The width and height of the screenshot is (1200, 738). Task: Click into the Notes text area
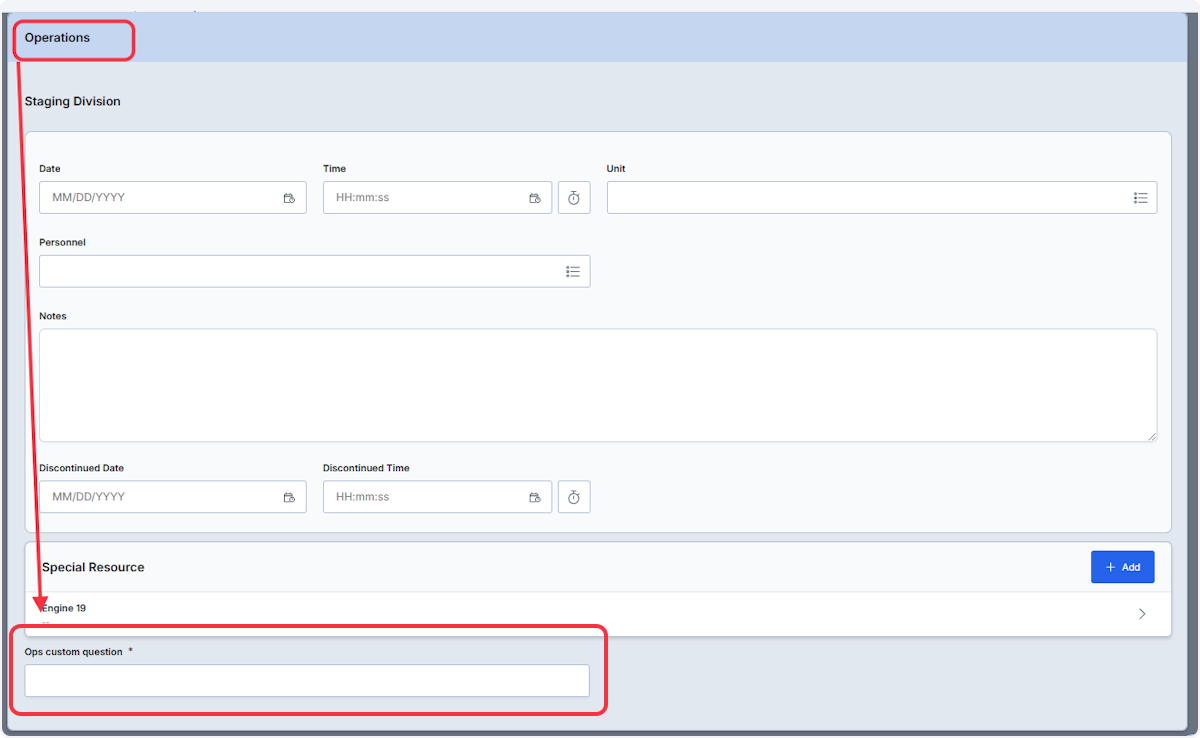click(x=598, y=385)
